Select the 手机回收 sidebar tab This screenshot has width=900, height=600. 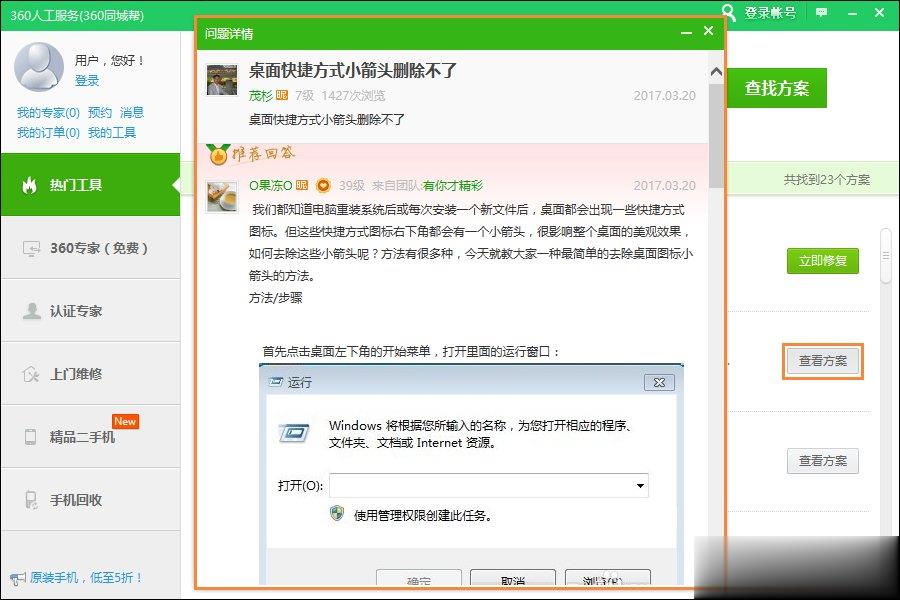click(x=91, y=500)
